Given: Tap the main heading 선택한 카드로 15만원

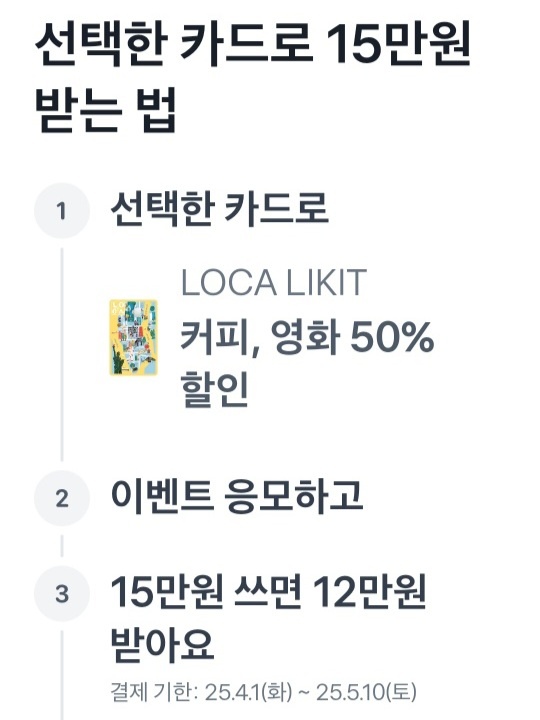Looking at the screenshot, I should pos(253,44).
